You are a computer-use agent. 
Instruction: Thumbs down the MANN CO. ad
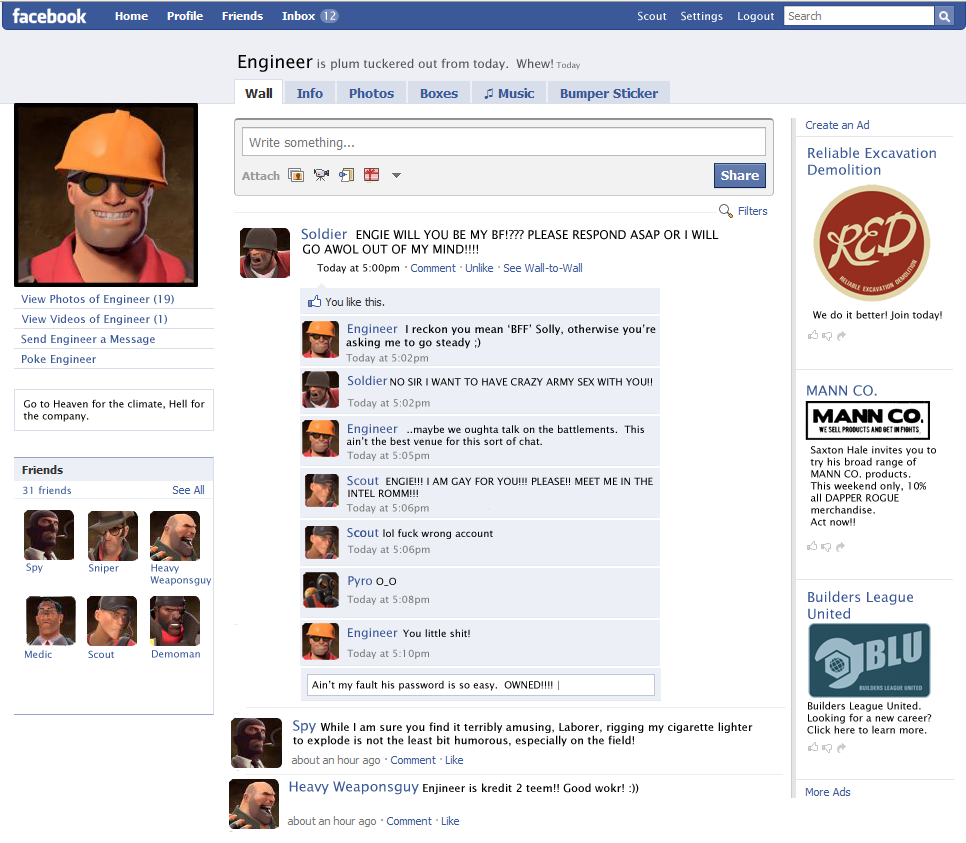point(827,547)
